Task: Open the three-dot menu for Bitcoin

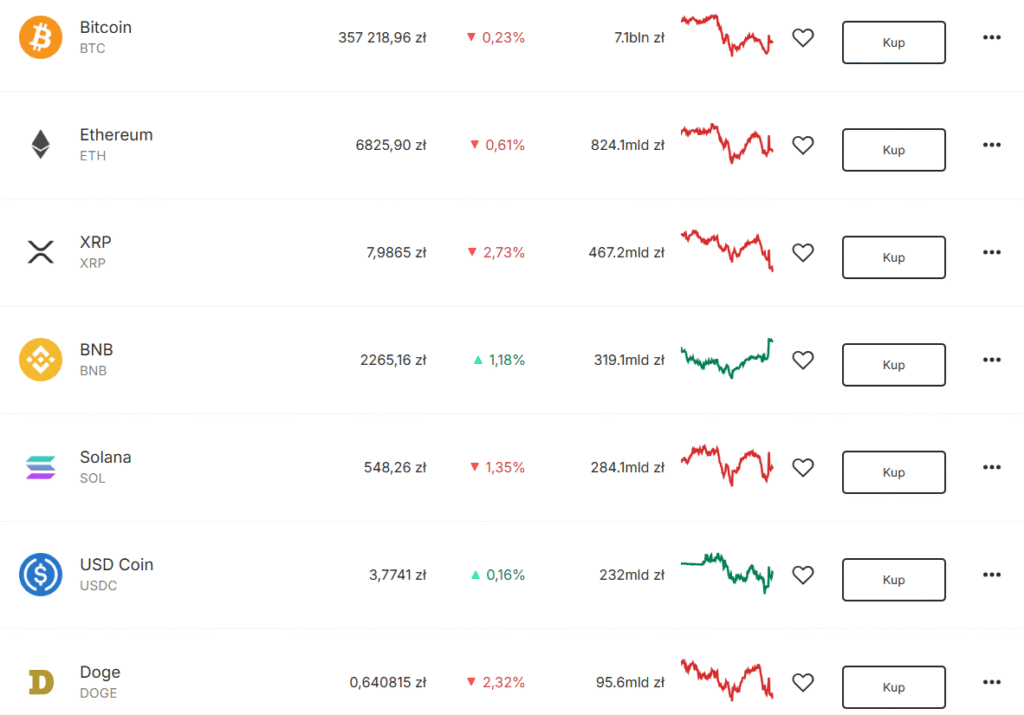Action: 991,37
